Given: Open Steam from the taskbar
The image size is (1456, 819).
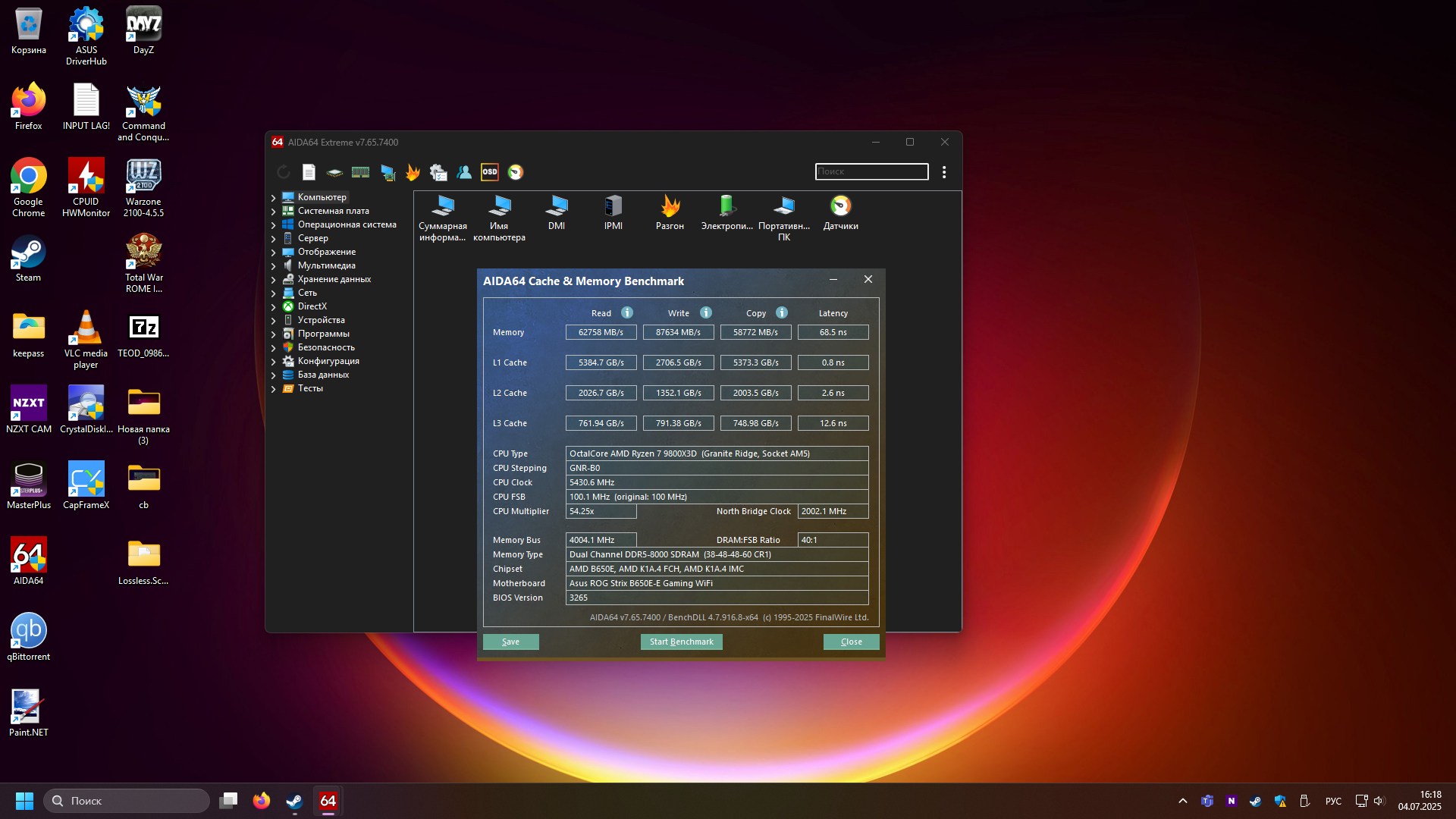Looking at the screenshot, I should 294,801.
